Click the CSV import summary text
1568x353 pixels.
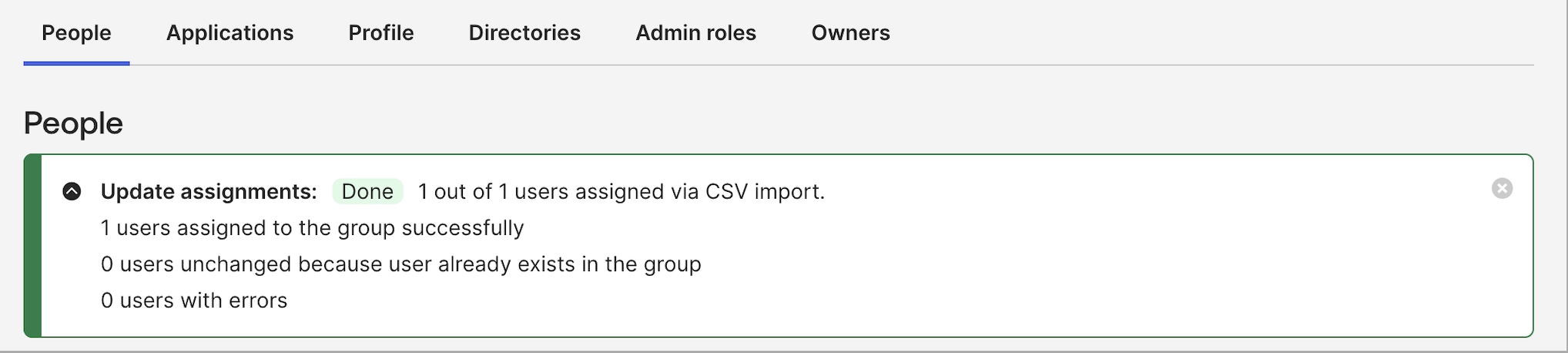(x=621, y=192)
